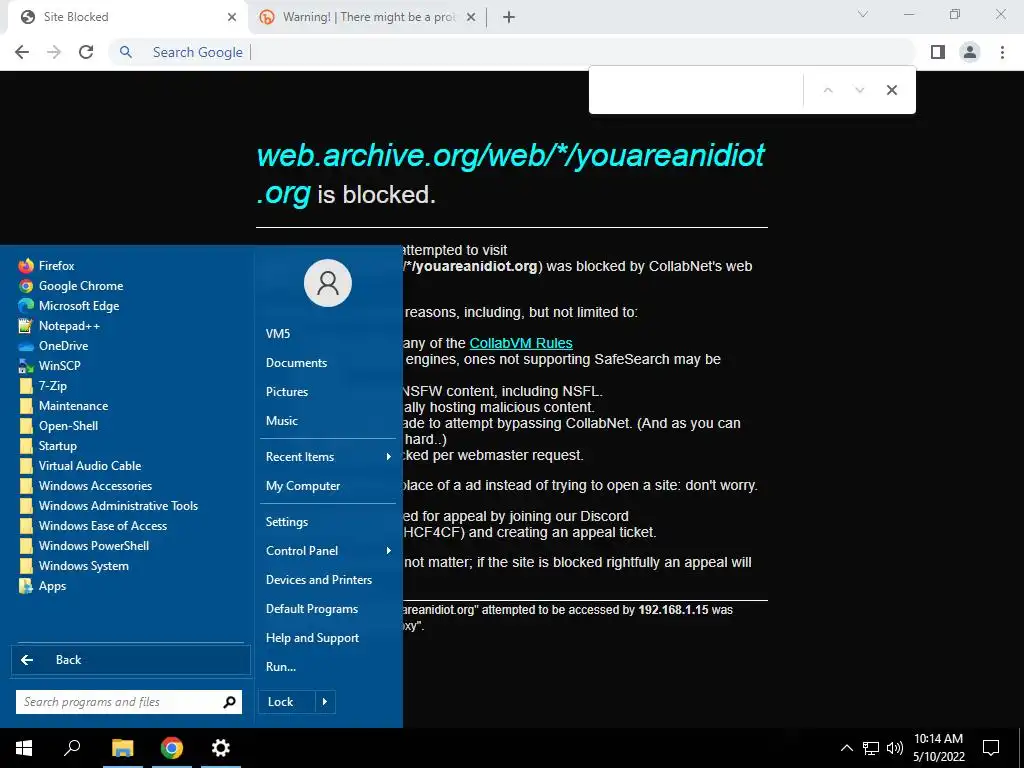Toggle Chrome side panel
1024x768 pixels.
pos(938,52)
